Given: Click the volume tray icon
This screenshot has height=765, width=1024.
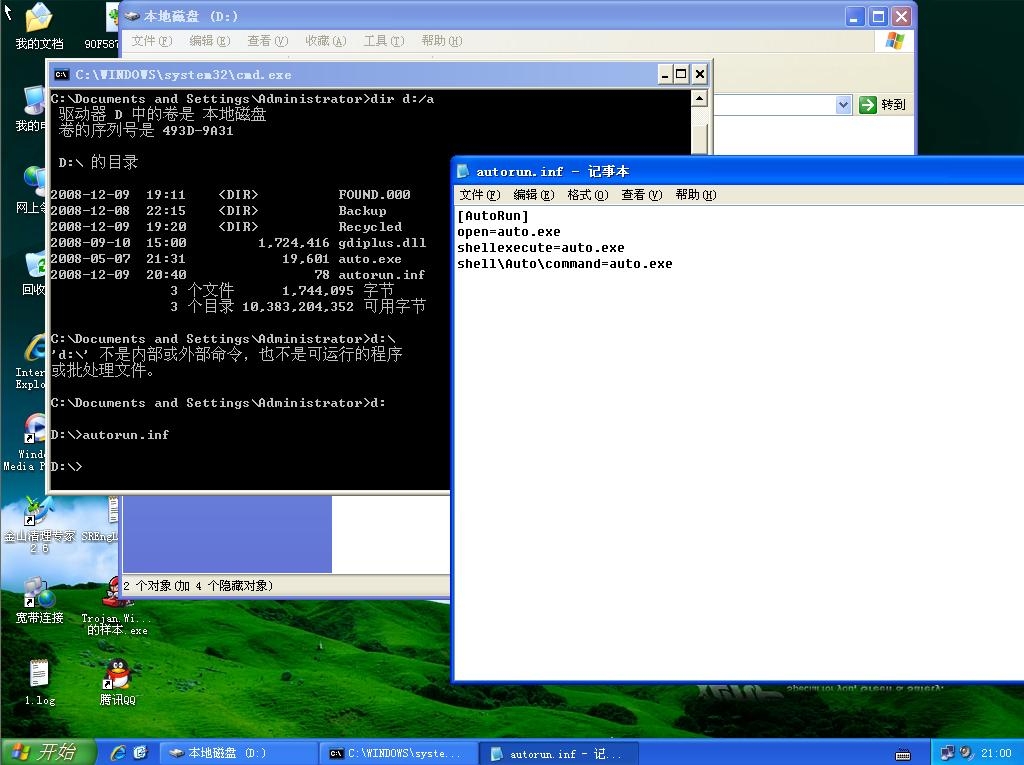Looking at the screenshot, I should point(966,753).
